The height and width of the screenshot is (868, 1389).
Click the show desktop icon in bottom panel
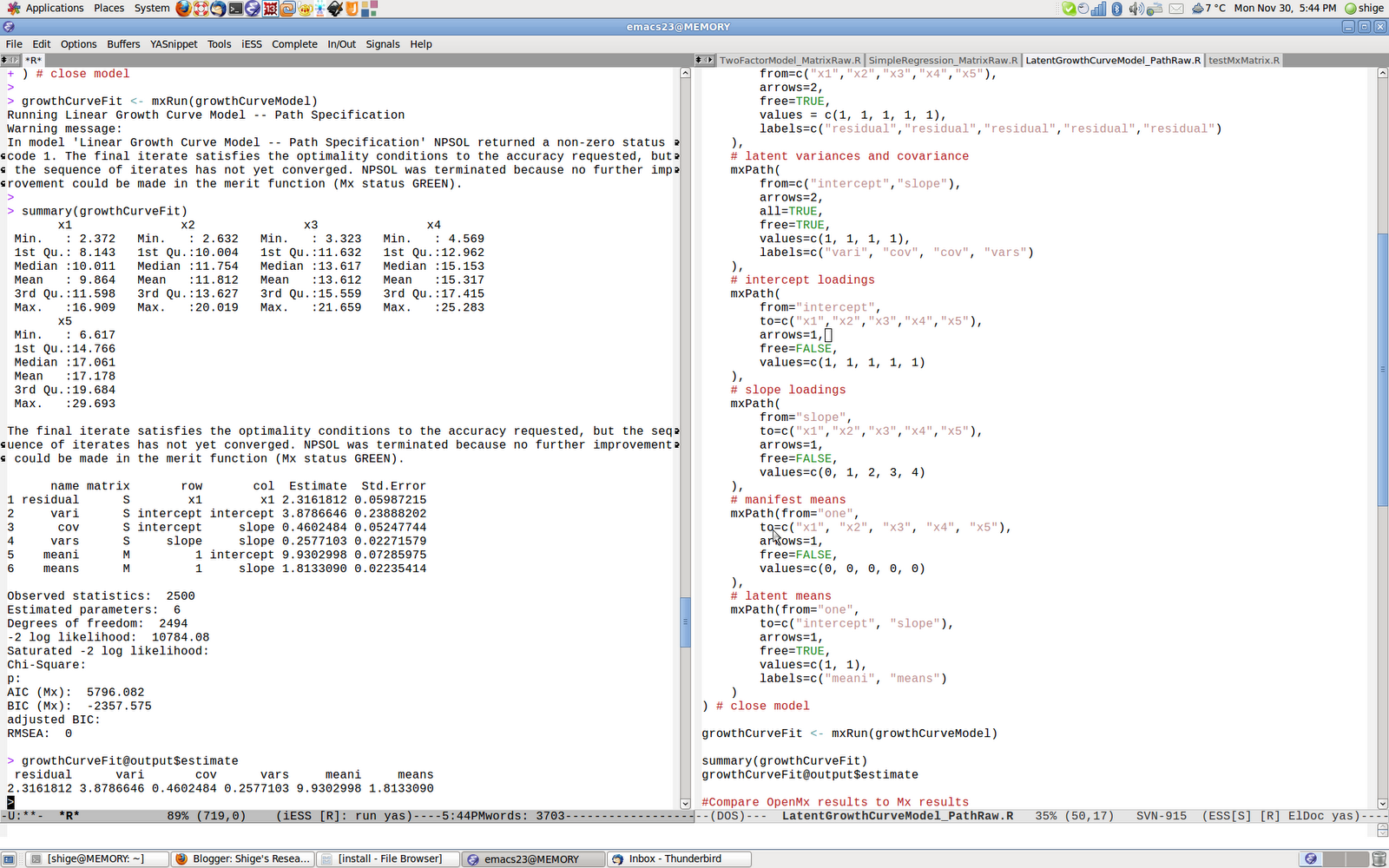pyautogui.click(x=9, y=859)
